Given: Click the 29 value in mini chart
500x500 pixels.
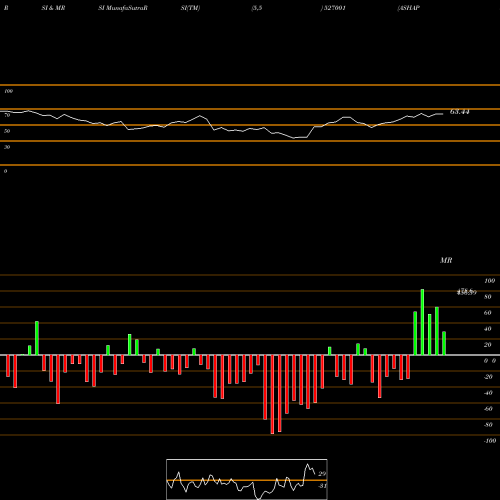Looking at the screenshot, I should pyautogui.click(x=322, y=474).
